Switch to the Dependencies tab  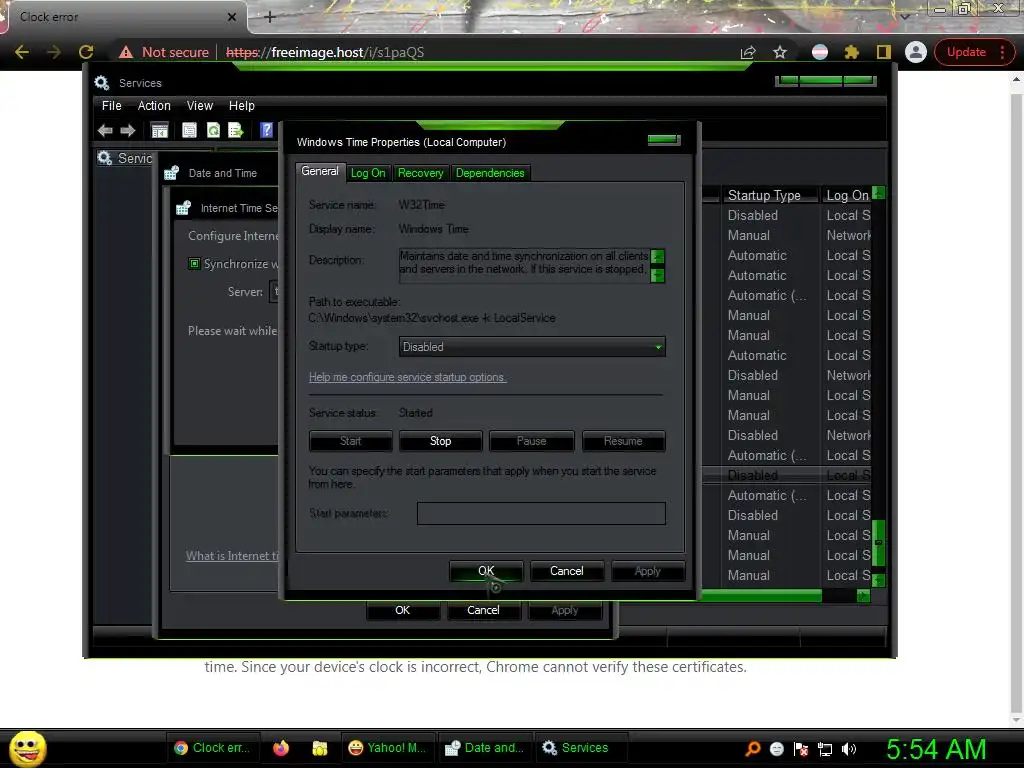(490, 173)
